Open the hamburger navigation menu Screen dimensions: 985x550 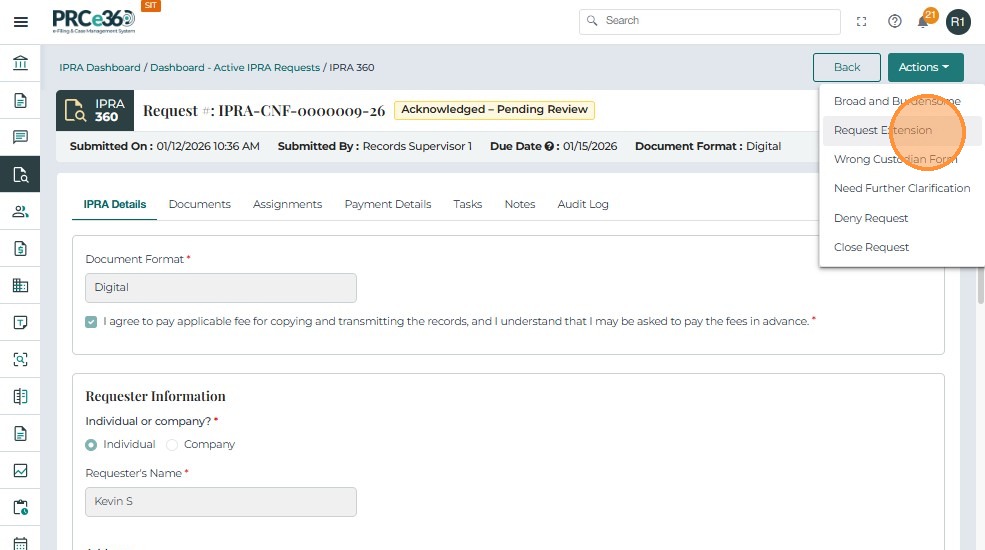click(21, 22)
